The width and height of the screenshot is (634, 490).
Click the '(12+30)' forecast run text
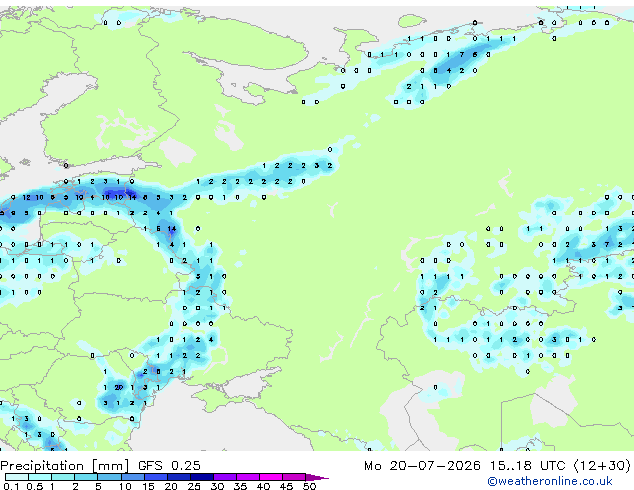pos(602,466)
